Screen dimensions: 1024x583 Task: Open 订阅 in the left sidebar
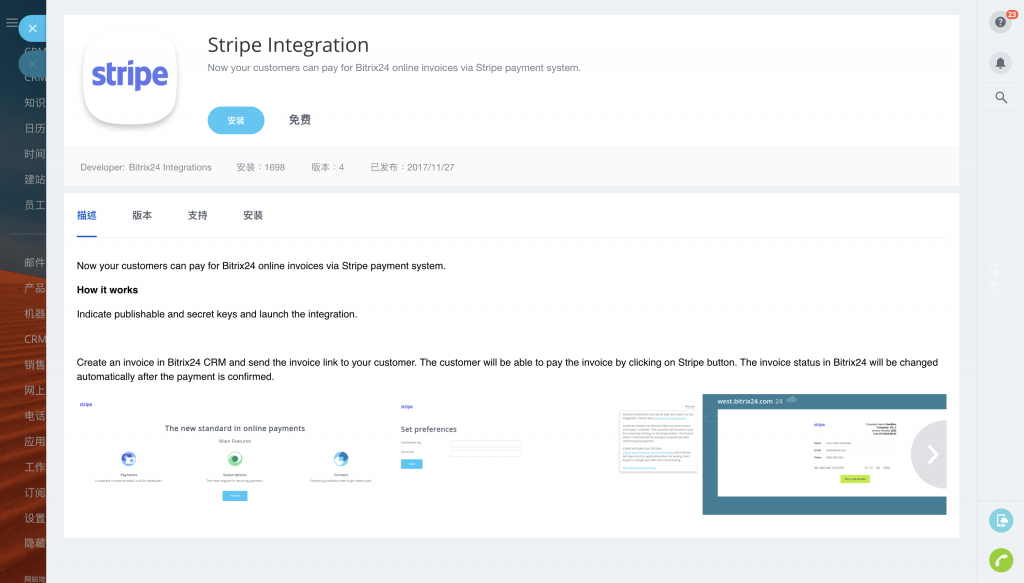click(34, 493)
